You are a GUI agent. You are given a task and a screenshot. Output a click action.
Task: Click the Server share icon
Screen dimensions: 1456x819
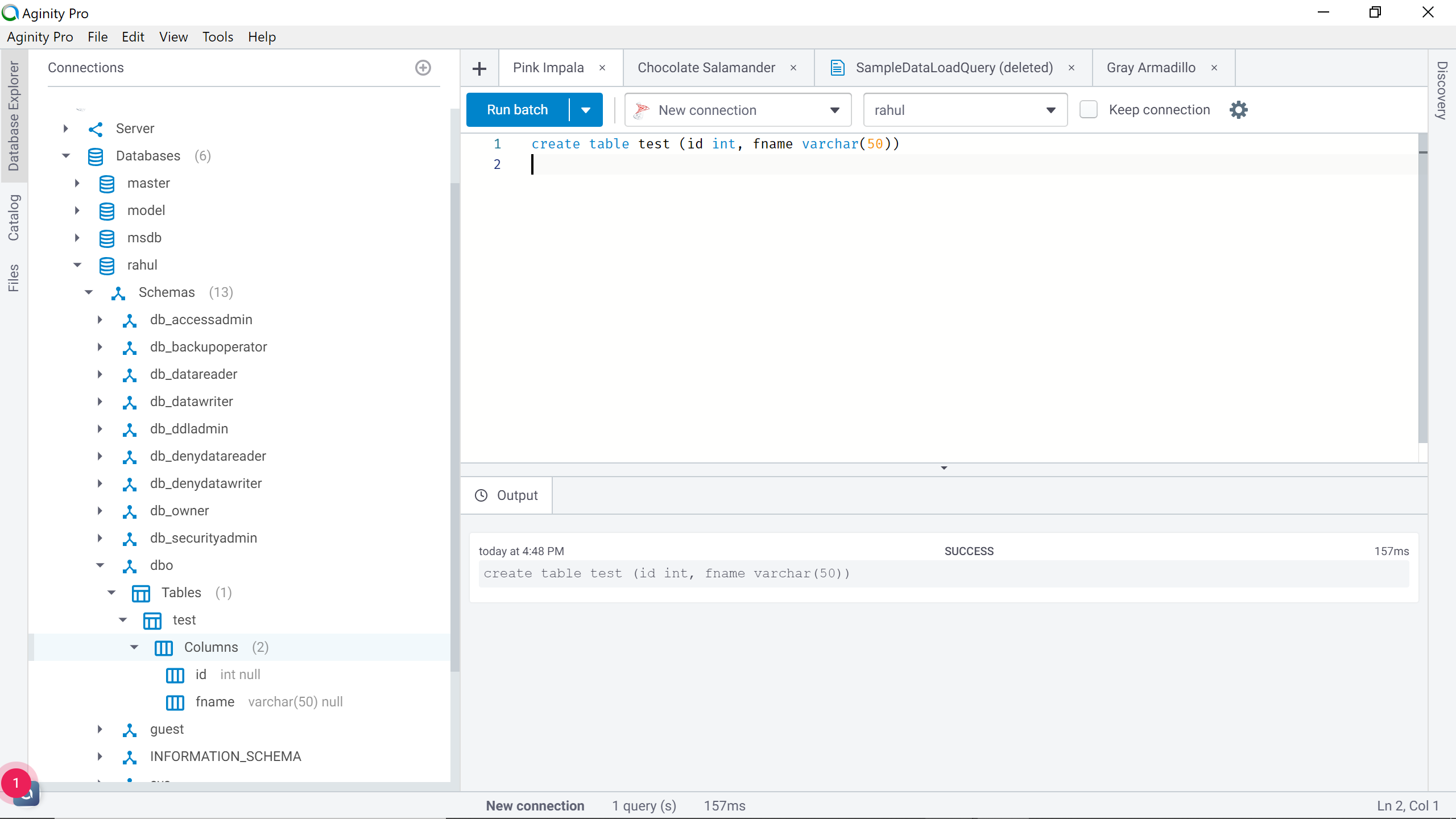tap(96, 129)
